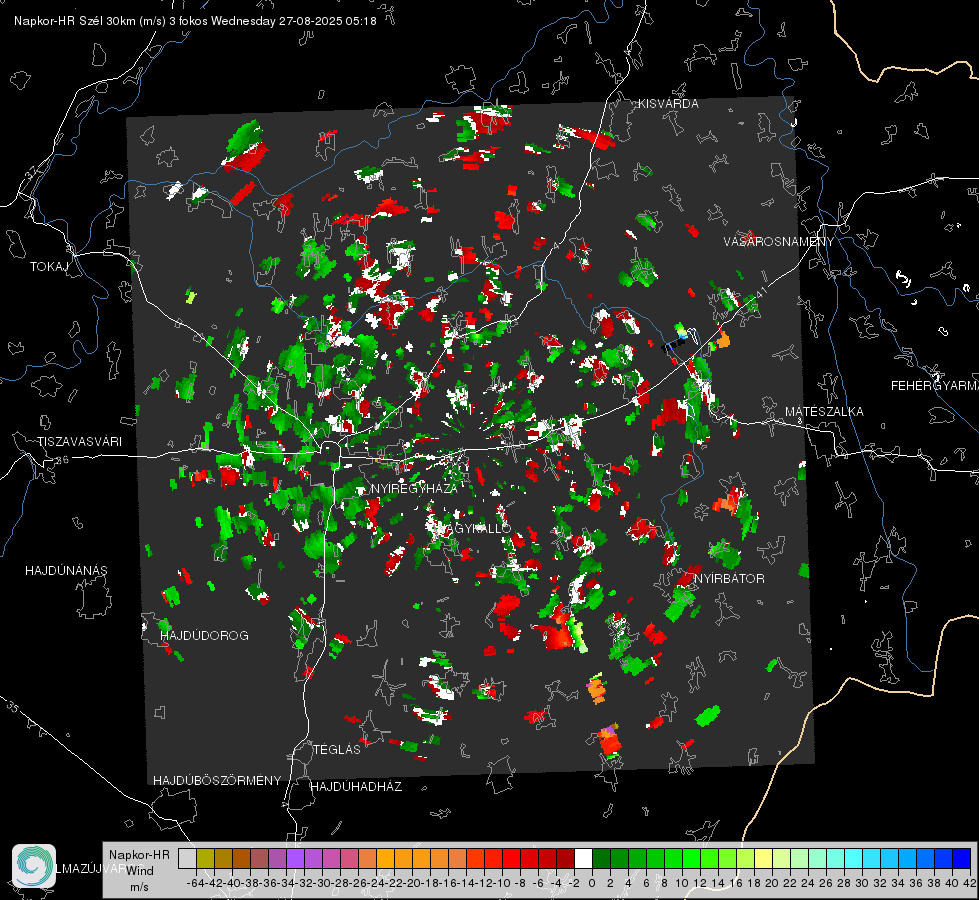The height and width of the screenshot is (900, 979).
Task: Click the road number 41 marker near Vásárosnamény
Action: (x=760, y=292)
